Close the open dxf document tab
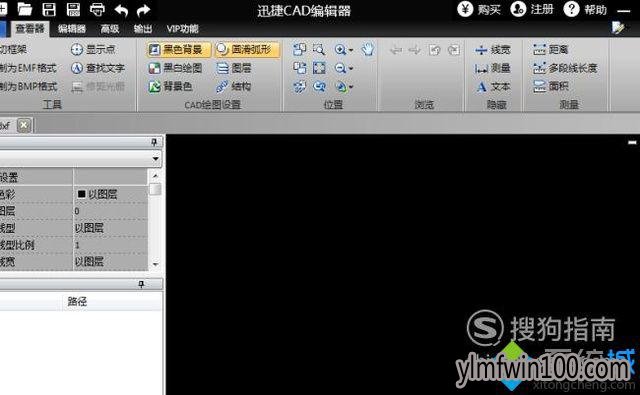 [24, 125]
